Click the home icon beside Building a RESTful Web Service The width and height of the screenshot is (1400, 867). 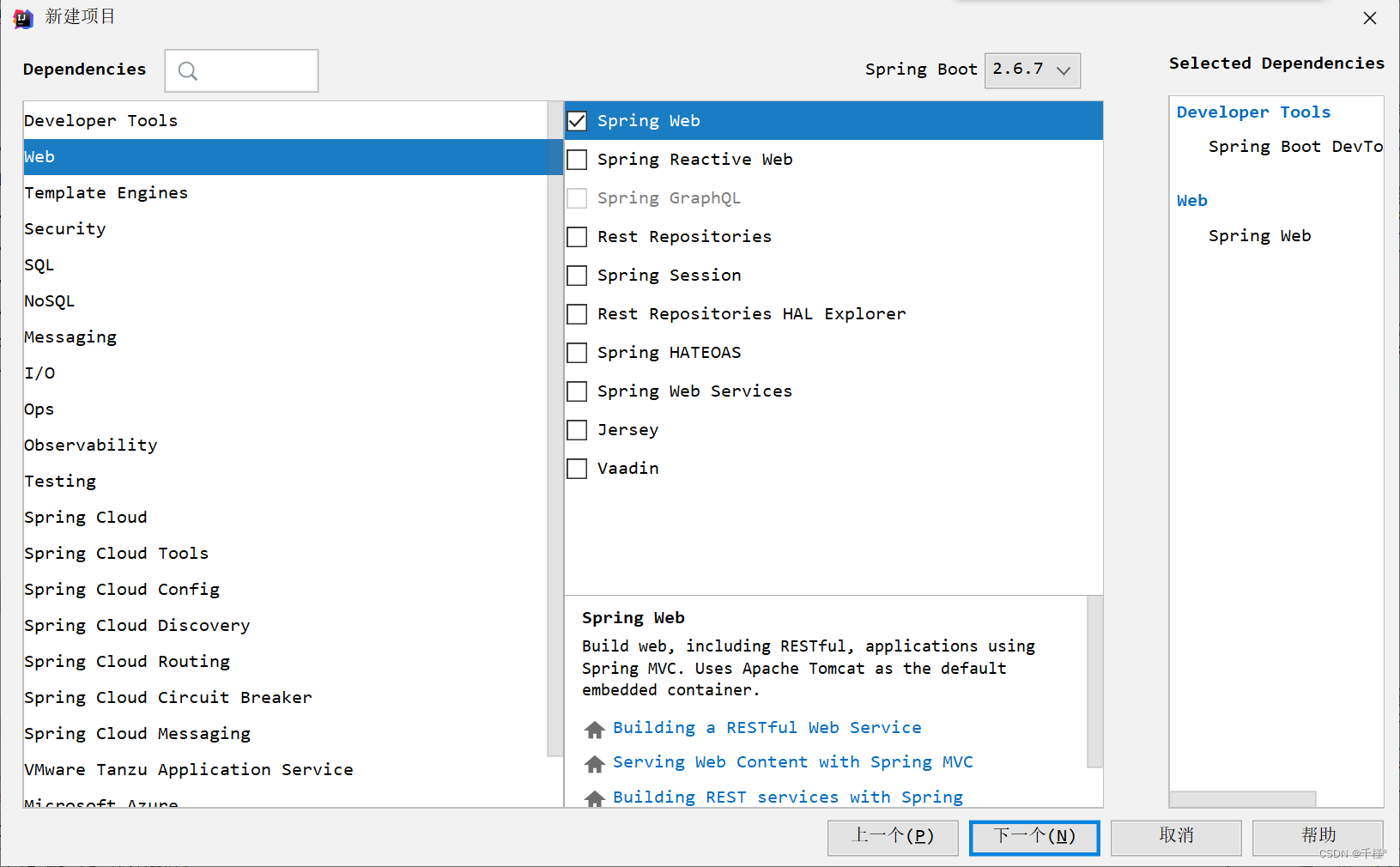coord(595,730)
